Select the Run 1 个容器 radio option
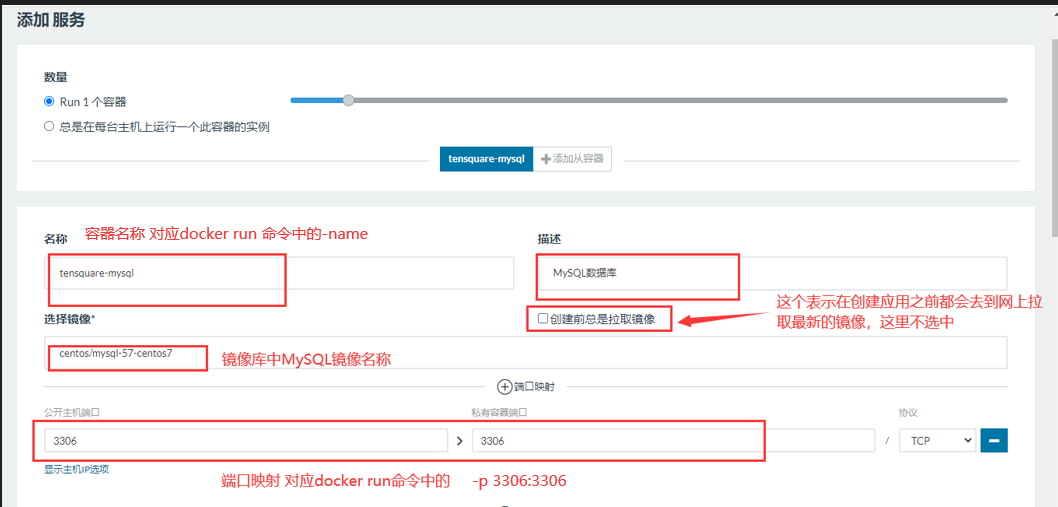The image size is (1058, 507). click(x=49, y=102)
